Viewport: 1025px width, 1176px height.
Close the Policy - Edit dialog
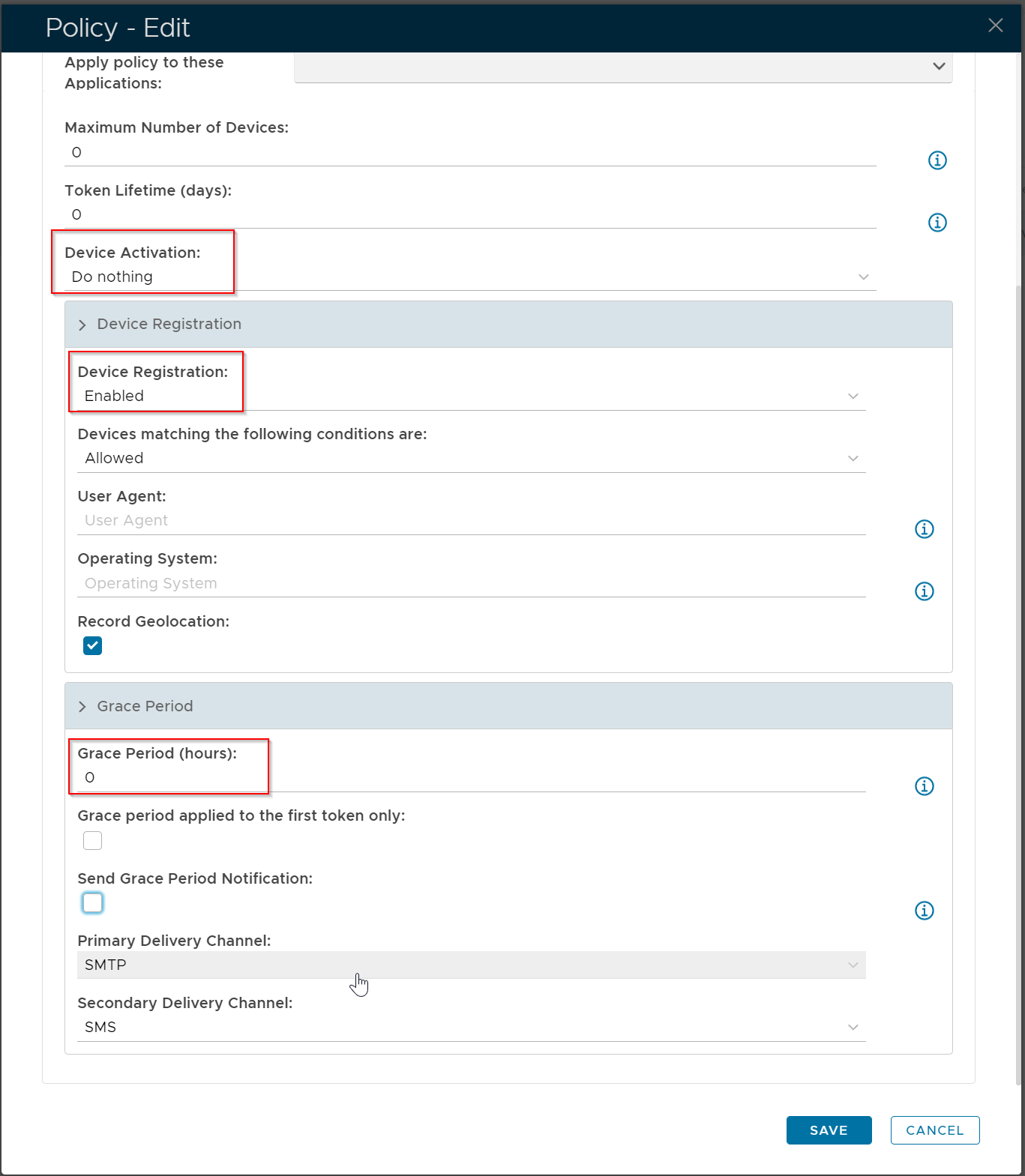point(995,25)
